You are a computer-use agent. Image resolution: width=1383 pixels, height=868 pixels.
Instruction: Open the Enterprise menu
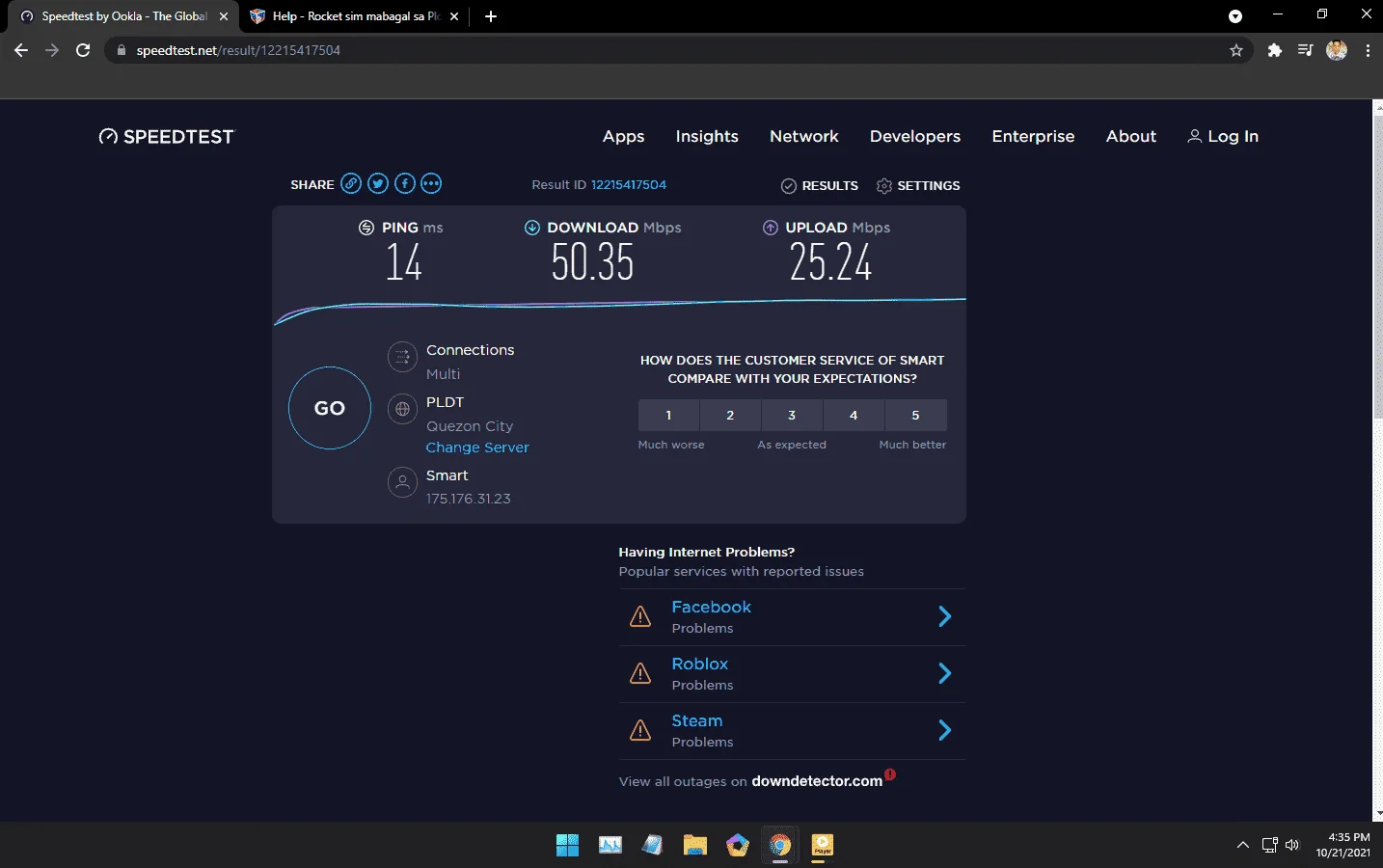[x=1033, y=137]
